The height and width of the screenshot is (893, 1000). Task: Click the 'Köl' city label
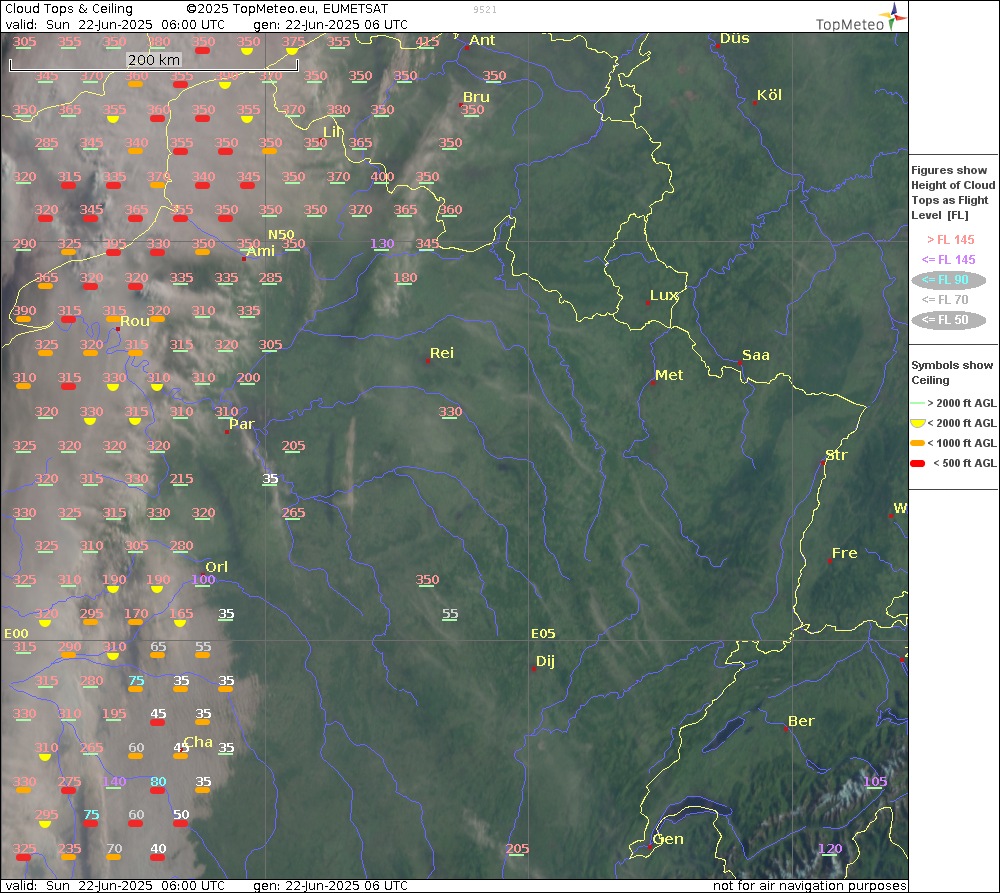769,95
